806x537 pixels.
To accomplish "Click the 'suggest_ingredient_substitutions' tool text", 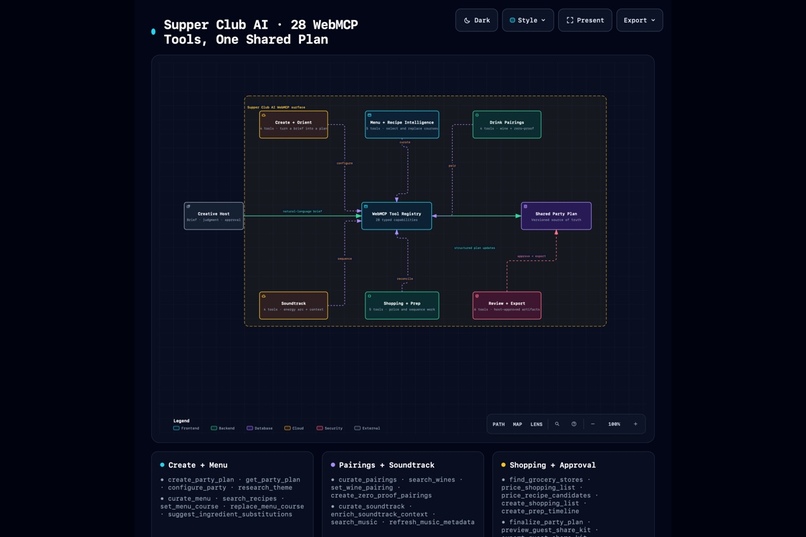I will (x=230, y=514).
